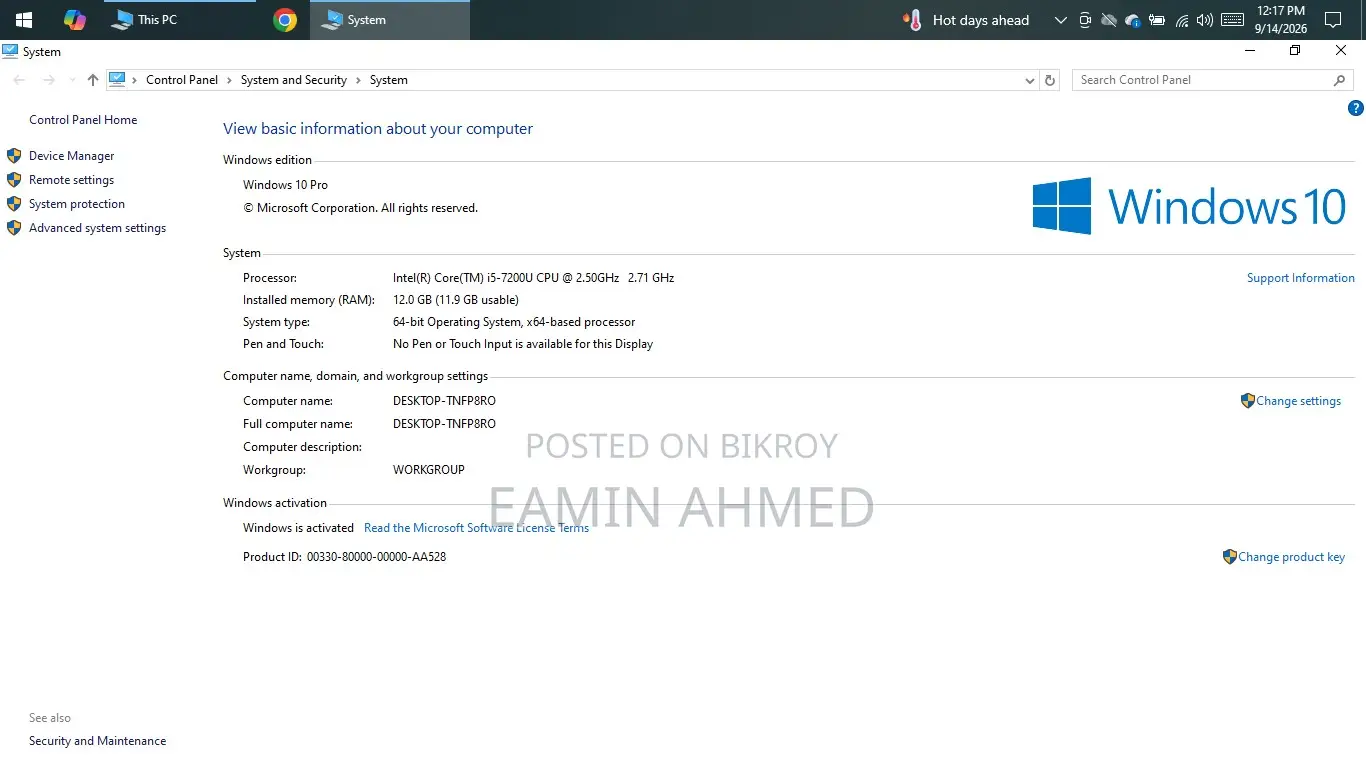Screen dimensions: 1366x768
Task: Select System and Security in the breadcrumb
Action: [x=294, y=80]
